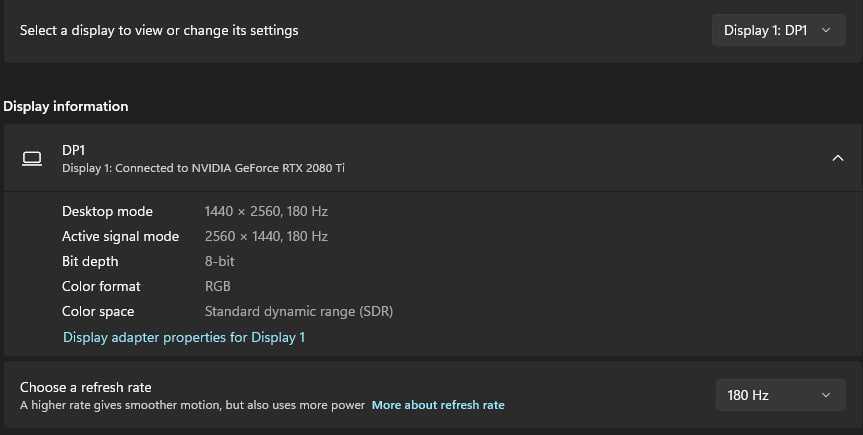Click the Display information heading
Viewport: 863px width, 435px height.
click(66, 106)
